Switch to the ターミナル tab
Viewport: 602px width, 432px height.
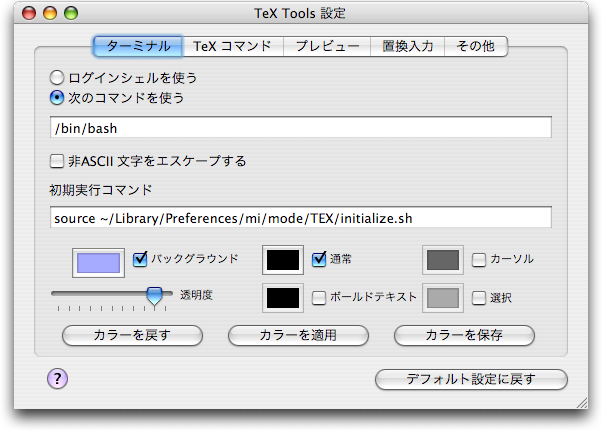click(138, 46)
